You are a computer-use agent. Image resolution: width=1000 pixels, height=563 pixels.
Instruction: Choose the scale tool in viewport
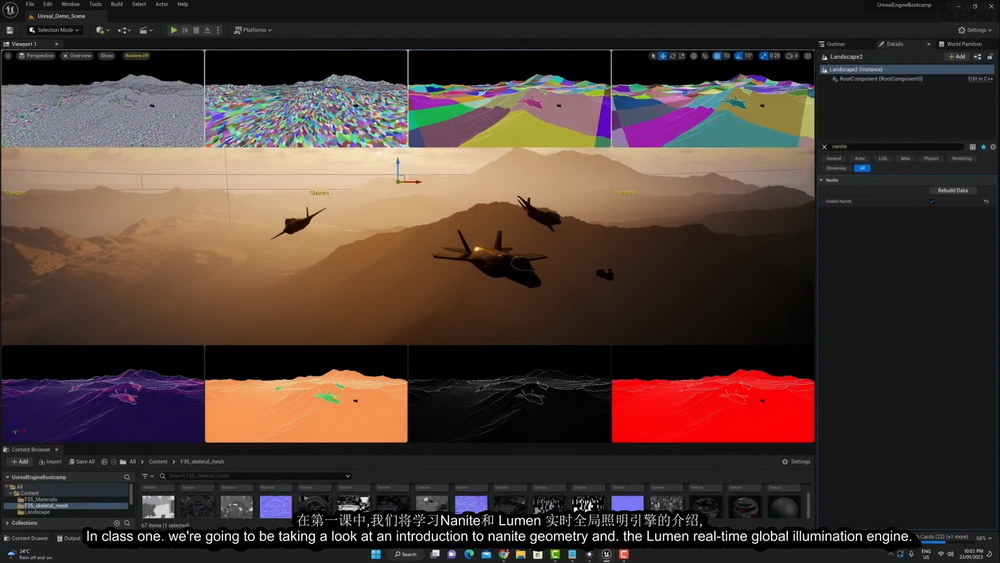[x=682, y=56]
